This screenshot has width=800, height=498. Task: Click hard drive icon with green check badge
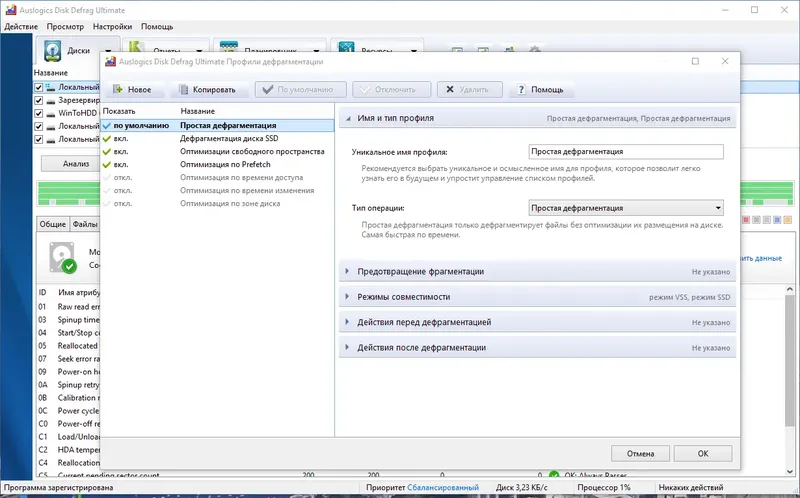tap(63, 258)
